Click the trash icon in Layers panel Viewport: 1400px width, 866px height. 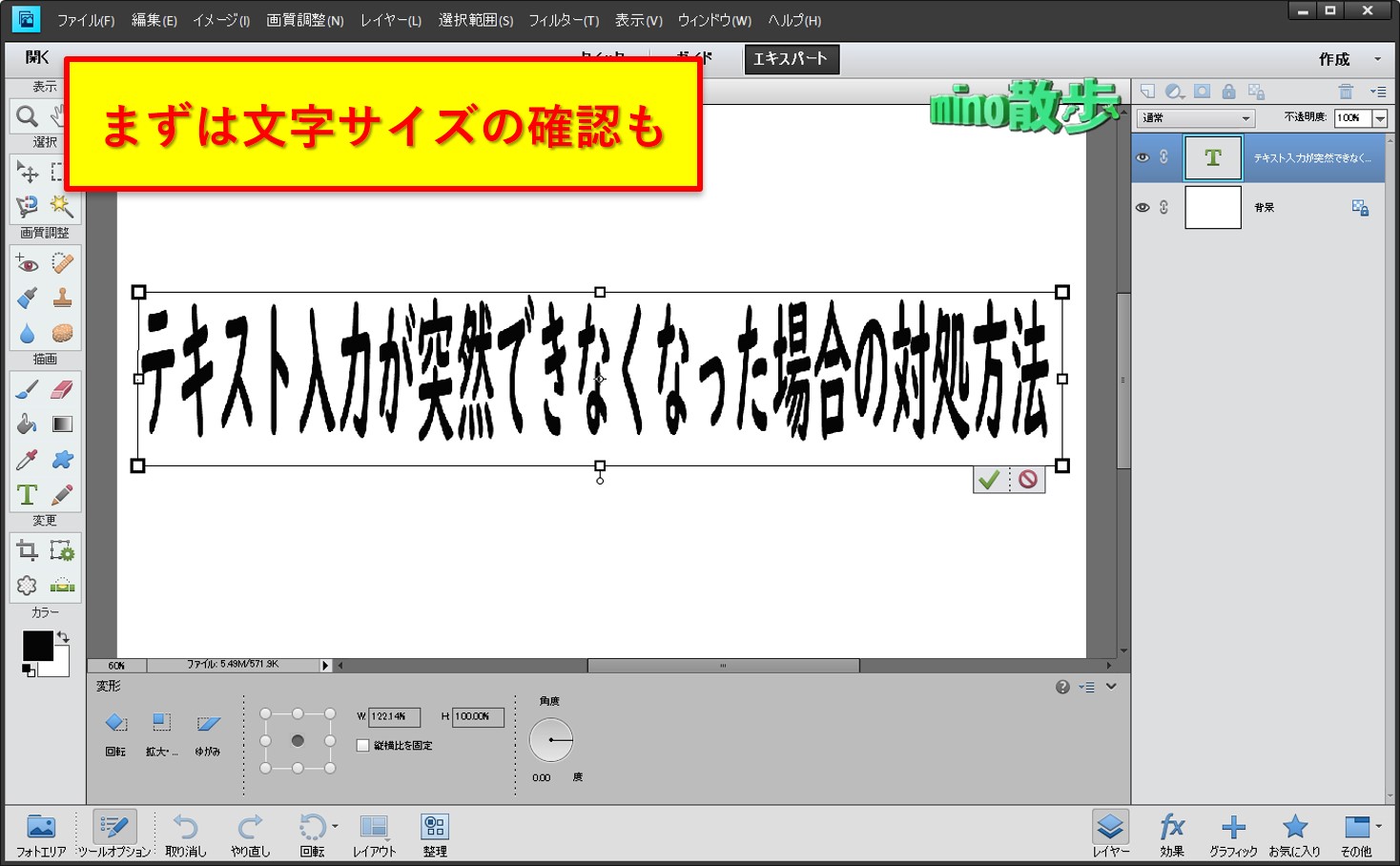click(x=1346, y=92)
